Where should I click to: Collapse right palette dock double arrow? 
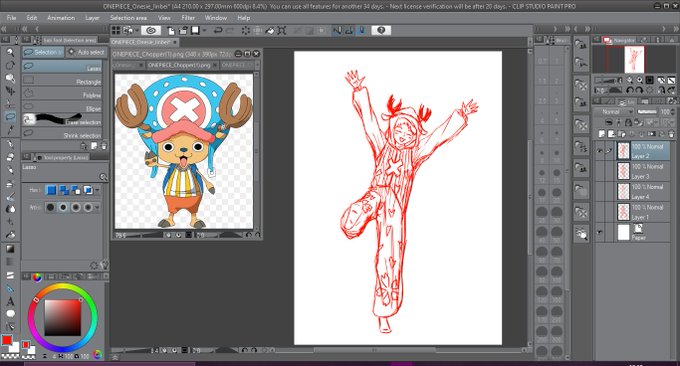[x=675, y=29]
